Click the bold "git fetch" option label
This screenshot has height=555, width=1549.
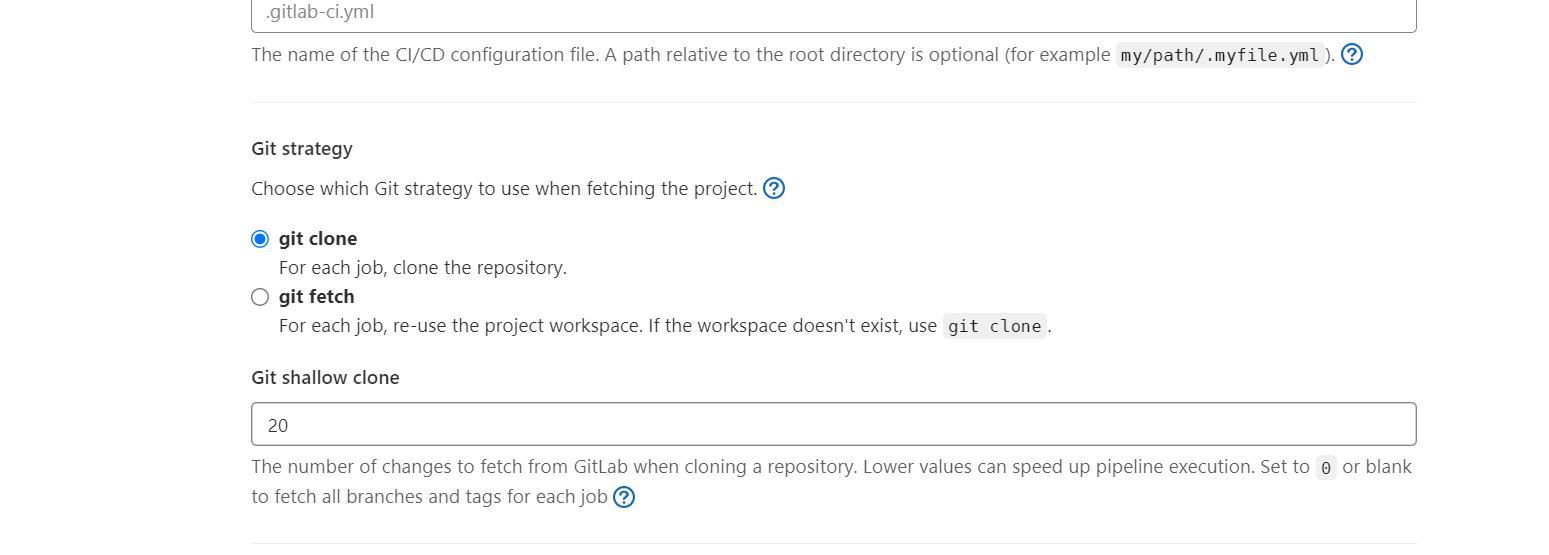(317, 297)
